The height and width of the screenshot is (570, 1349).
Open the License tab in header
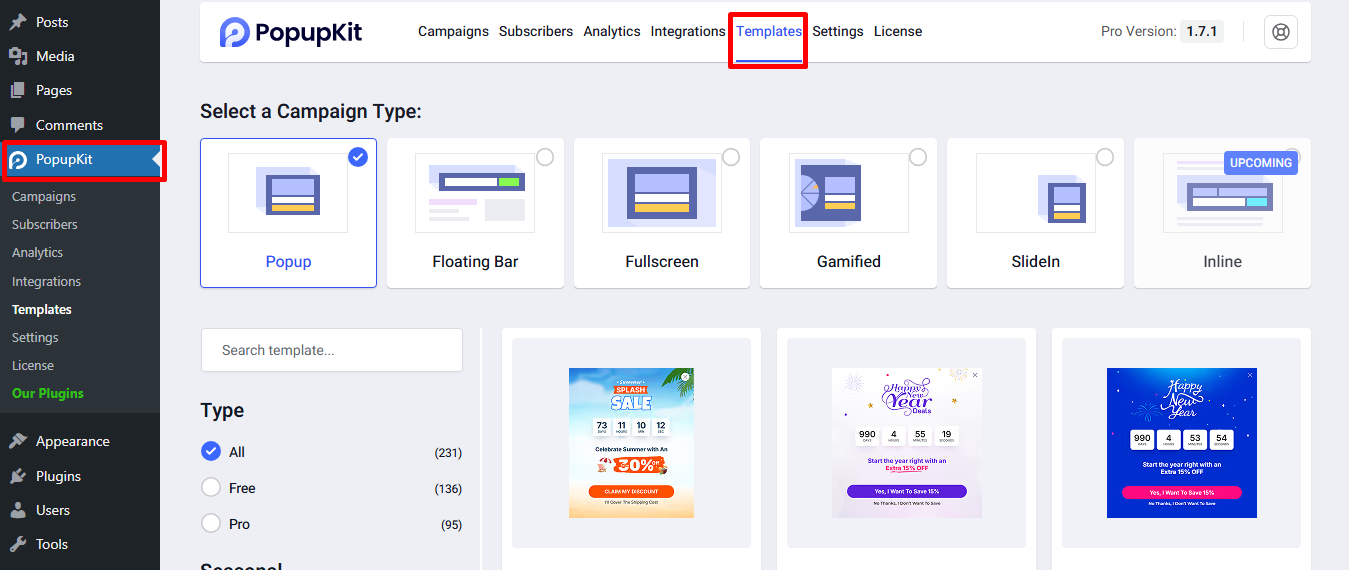pos(898,31)
